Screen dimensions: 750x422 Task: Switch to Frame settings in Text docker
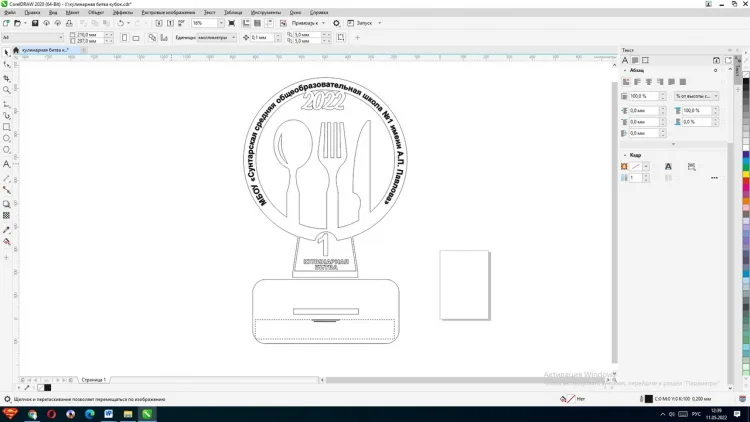[x=645, y=60]
